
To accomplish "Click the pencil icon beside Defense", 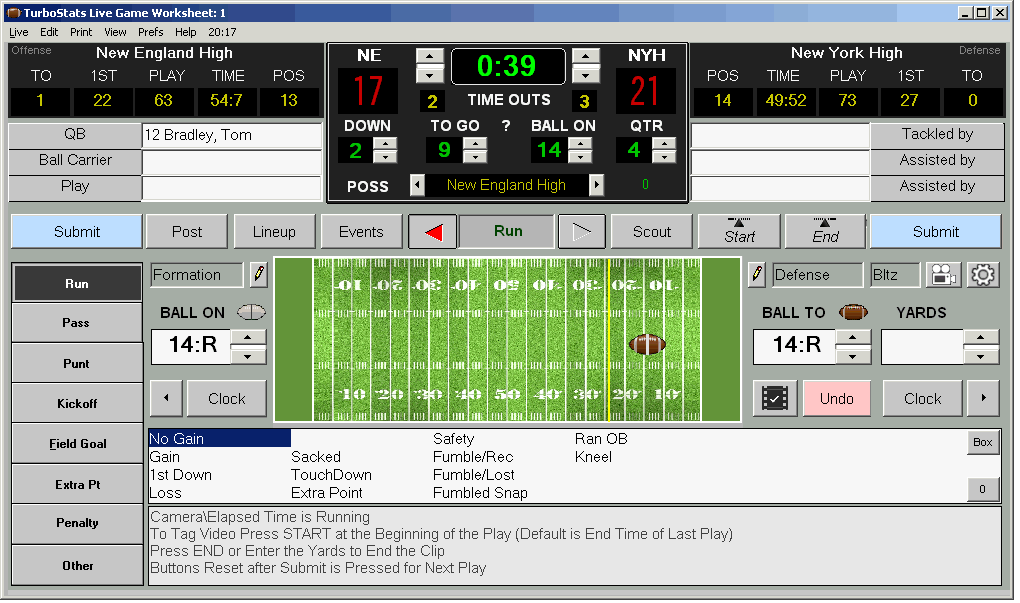I will [x=757, y=275].
